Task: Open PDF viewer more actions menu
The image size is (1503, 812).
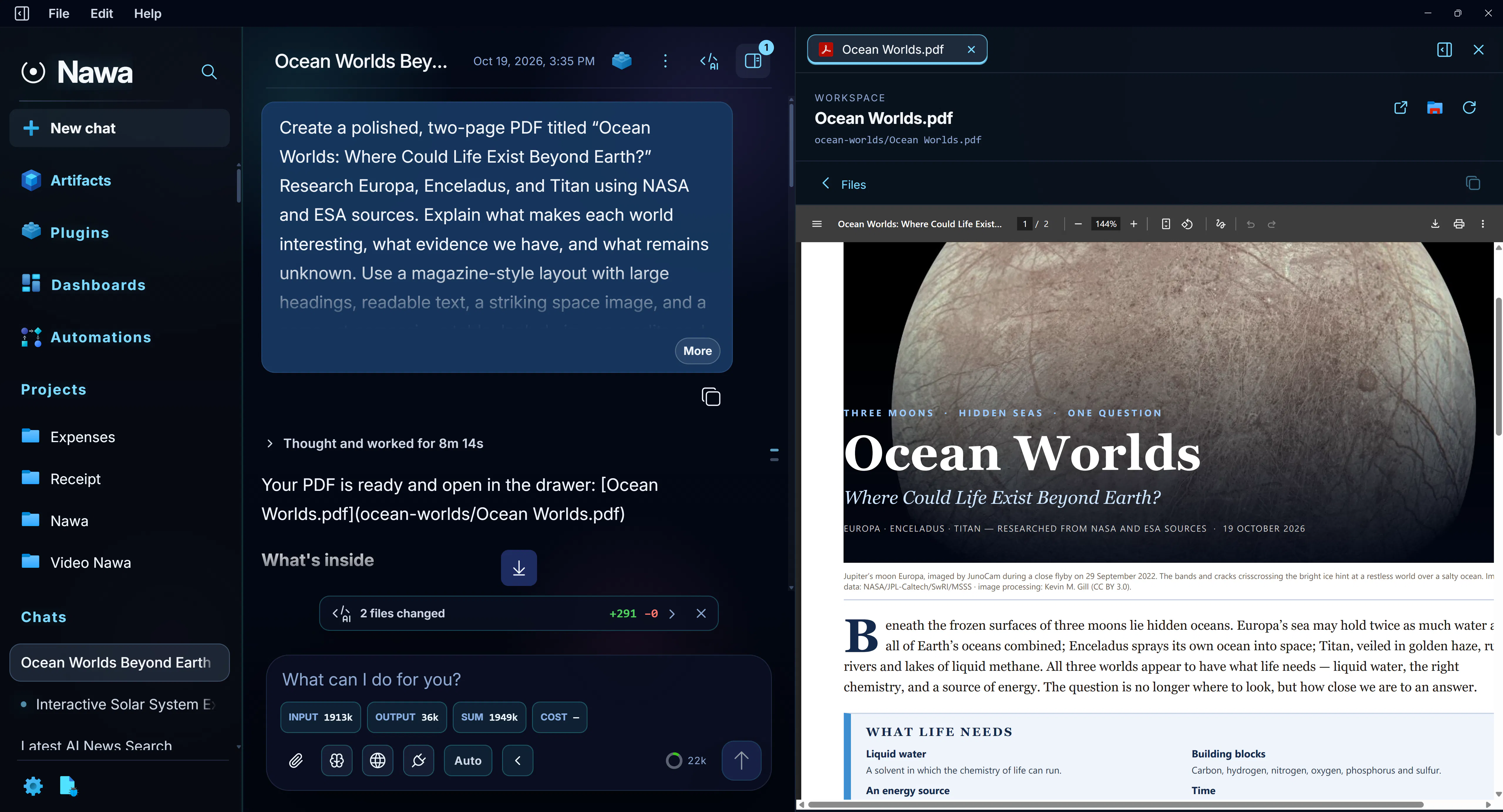Action: (1483, 224)
